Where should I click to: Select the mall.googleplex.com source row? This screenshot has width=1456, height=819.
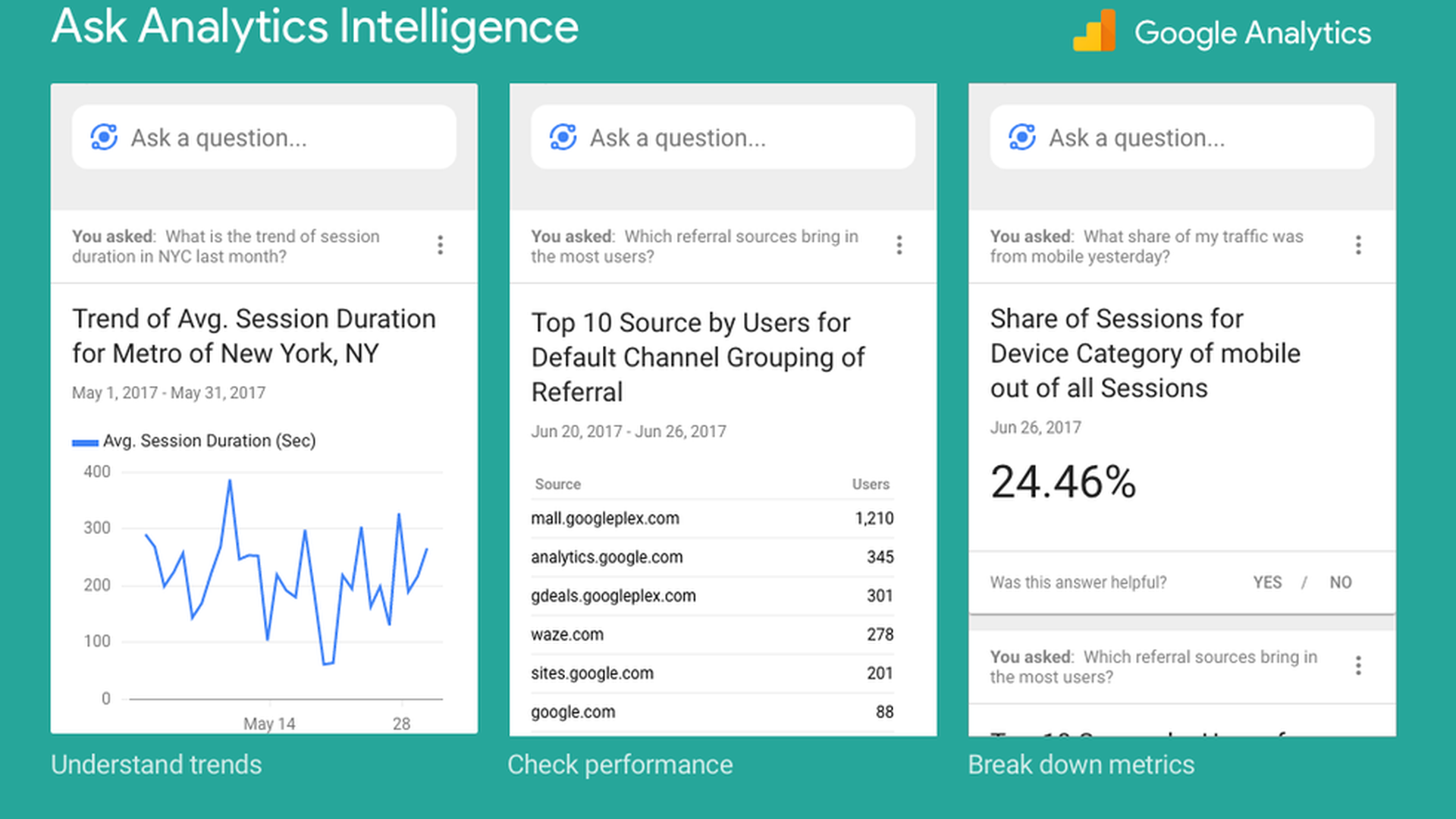click(711, 519)
